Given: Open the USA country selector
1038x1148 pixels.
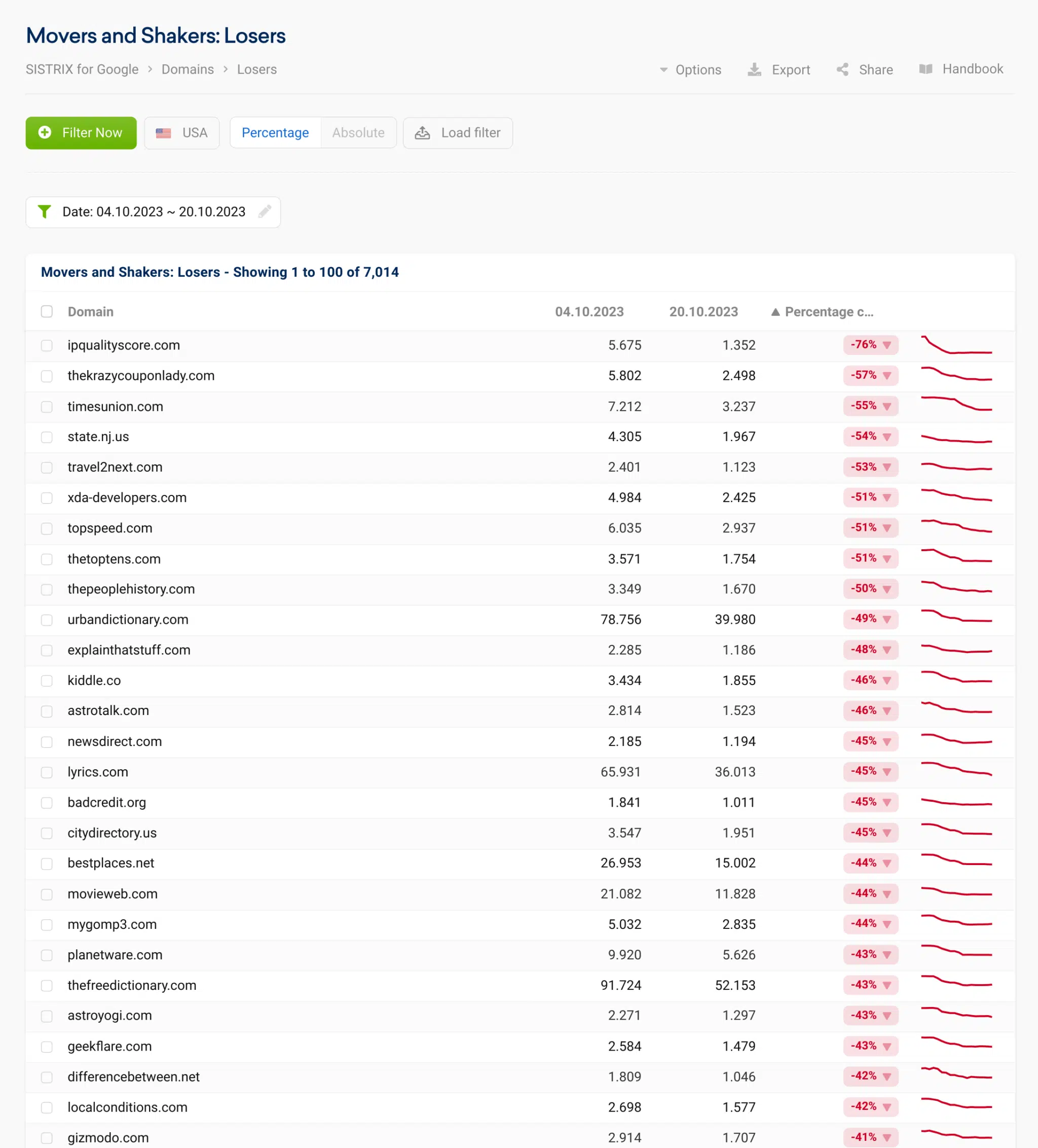Looking at the screenshot, I should pos(181,133).
